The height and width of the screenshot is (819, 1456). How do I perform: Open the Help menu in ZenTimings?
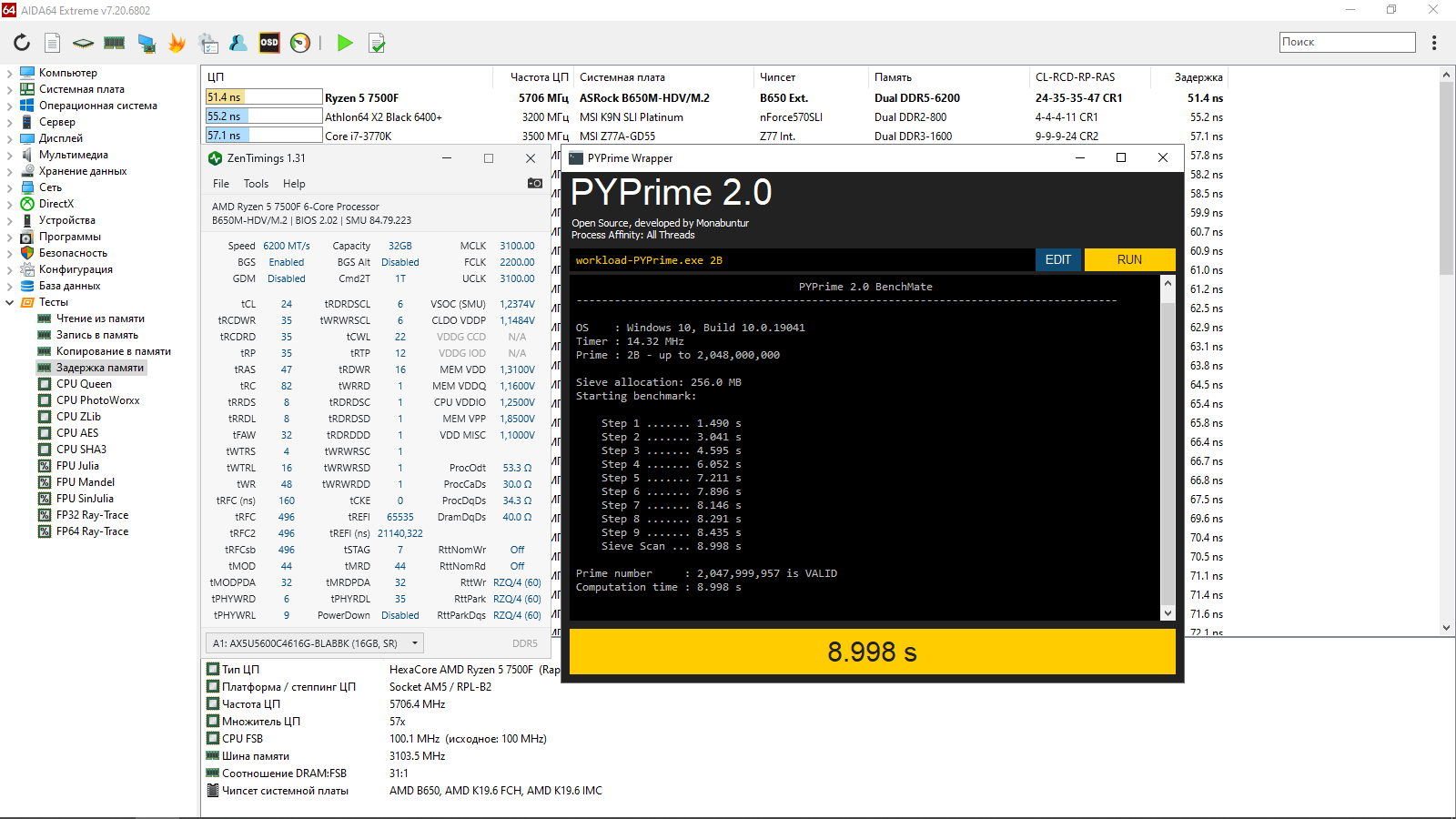click(294, 184)
